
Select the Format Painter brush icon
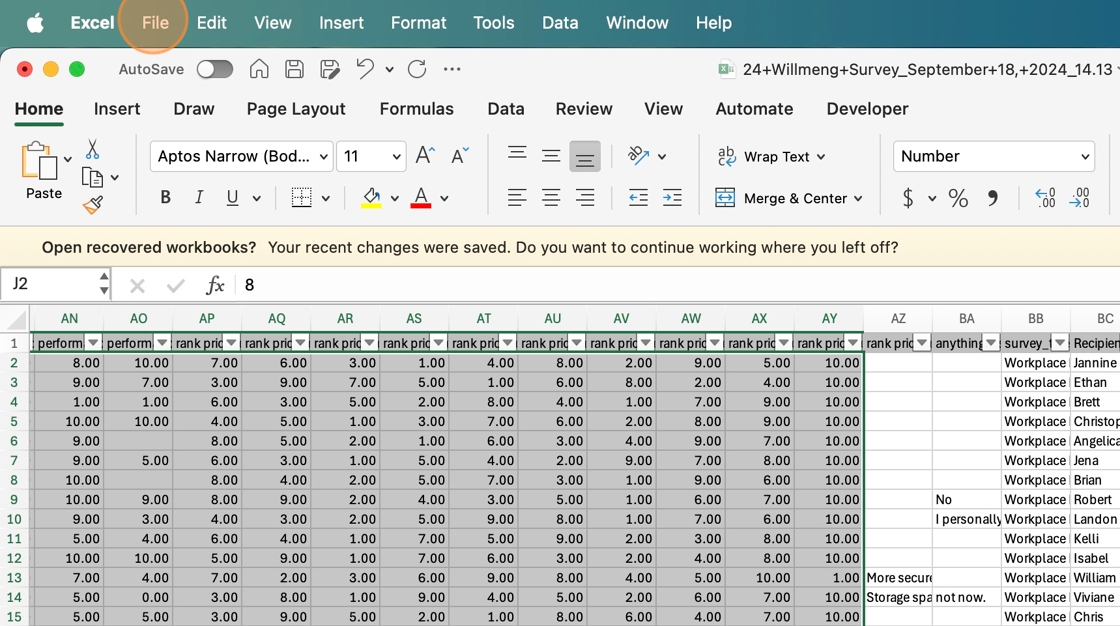pyautogui.click(x=93, y=205)
